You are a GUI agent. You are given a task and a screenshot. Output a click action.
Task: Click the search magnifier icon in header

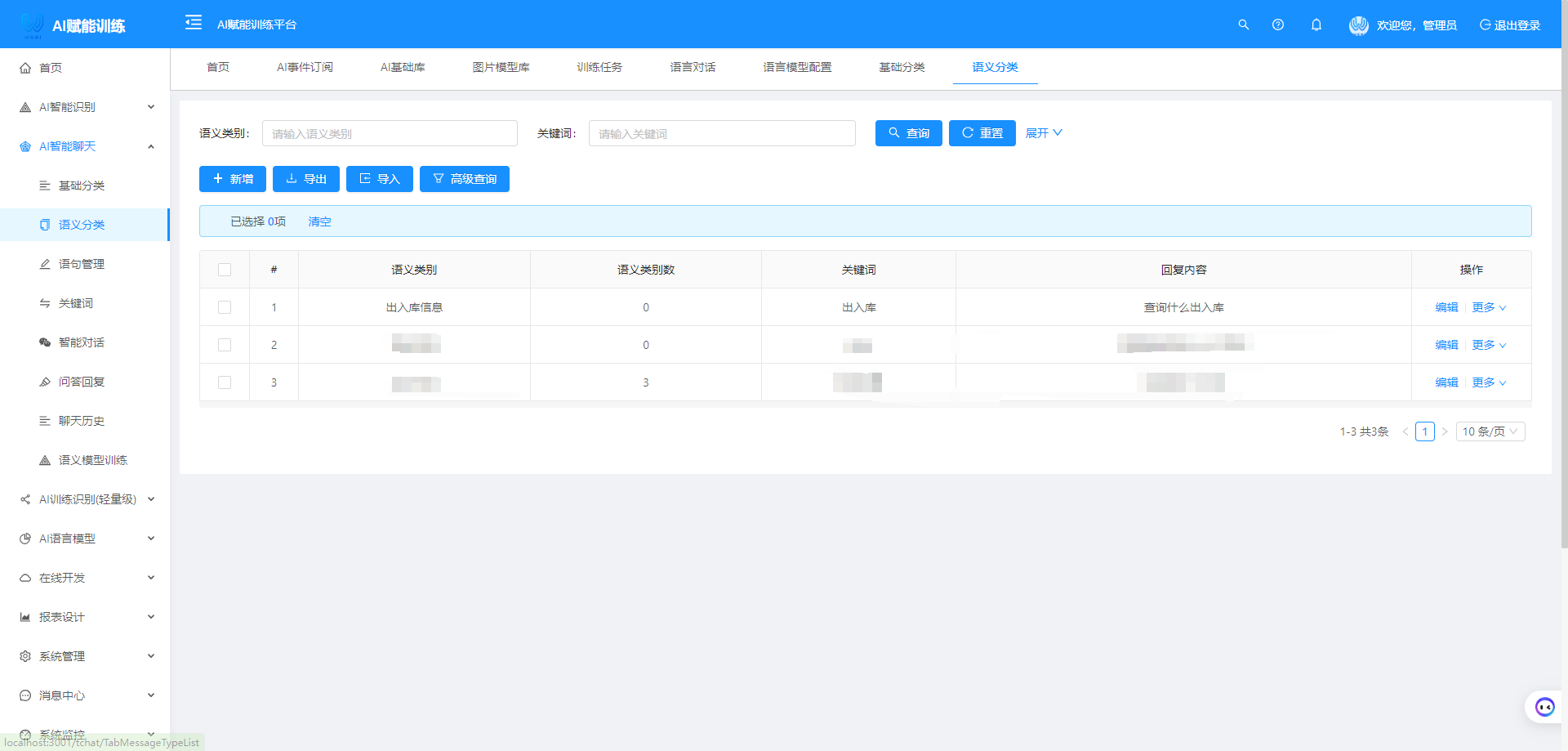pyautogui.click(x=1243, y=25)
